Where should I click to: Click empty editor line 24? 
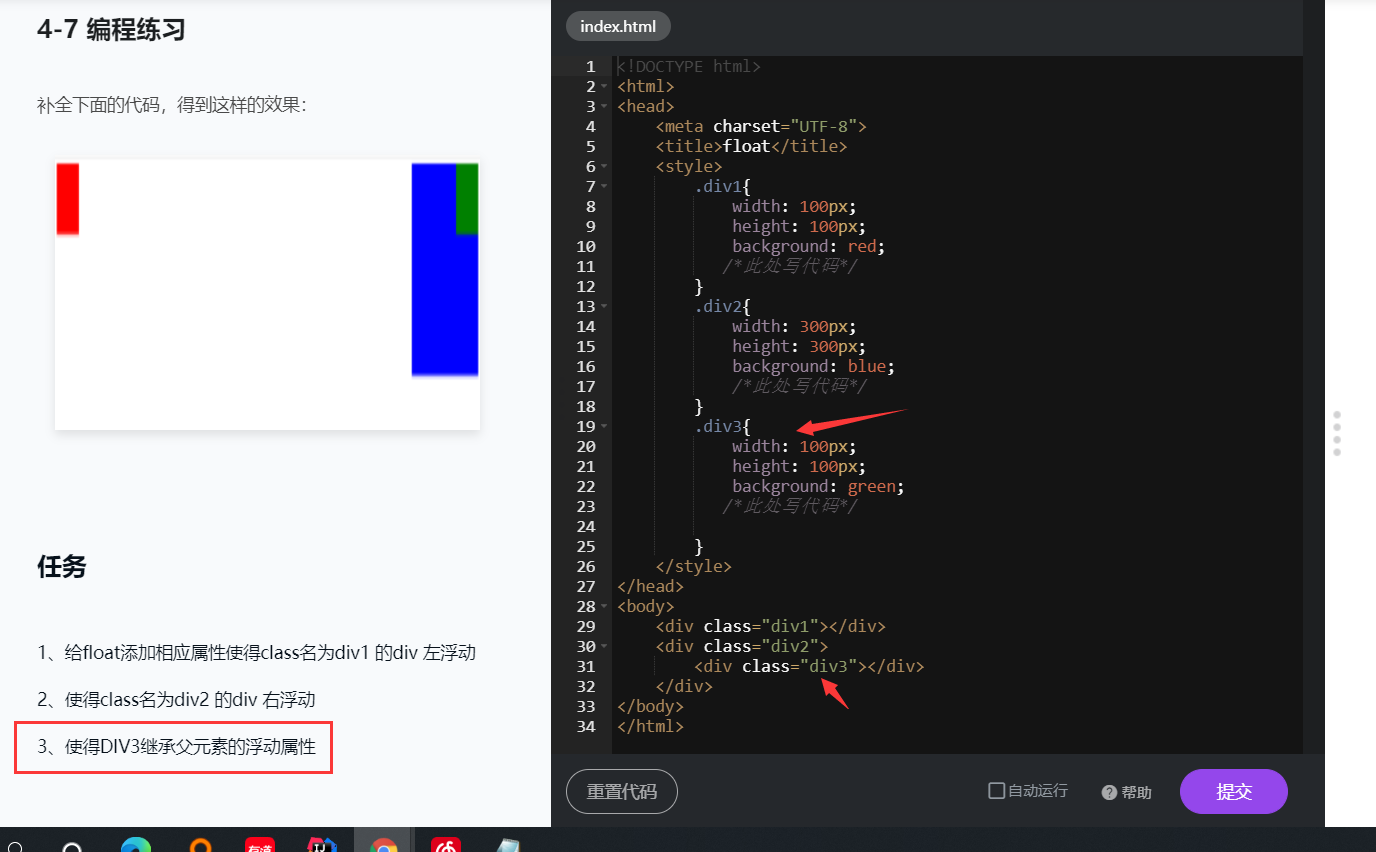pos(957,526)
